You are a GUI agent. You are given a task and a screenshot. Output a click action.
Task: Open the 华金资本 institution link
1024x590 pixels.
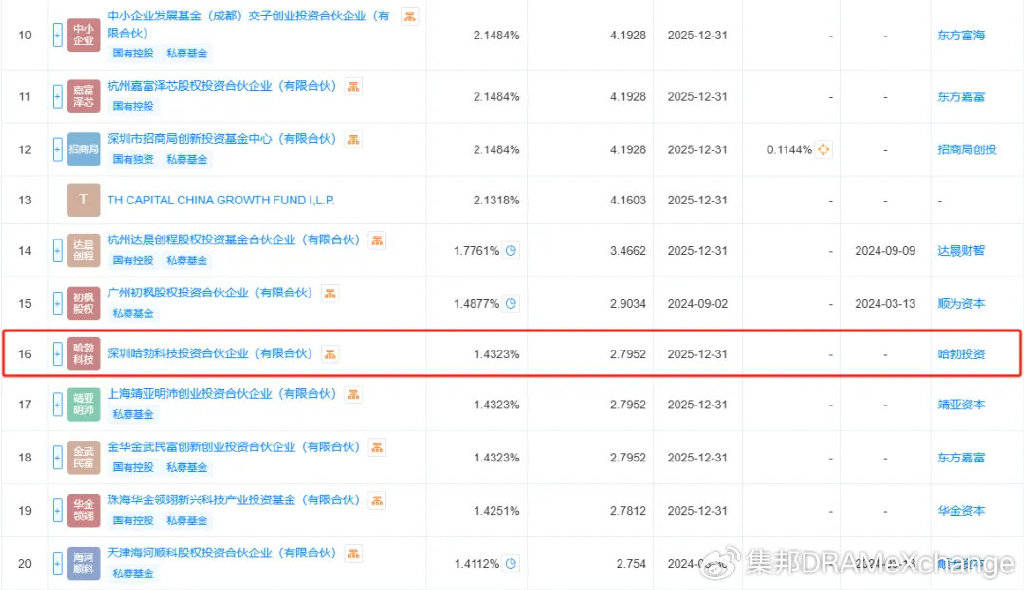coord(961,511)
